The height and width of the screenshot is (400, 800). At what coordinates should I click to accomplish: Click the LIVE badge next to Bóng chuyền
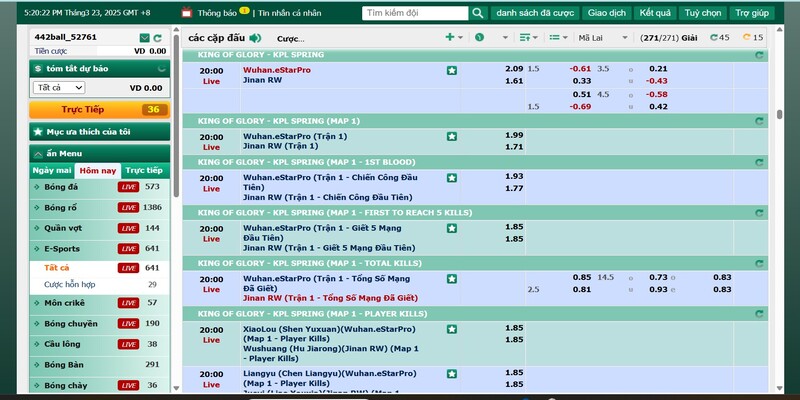[128, 323]
